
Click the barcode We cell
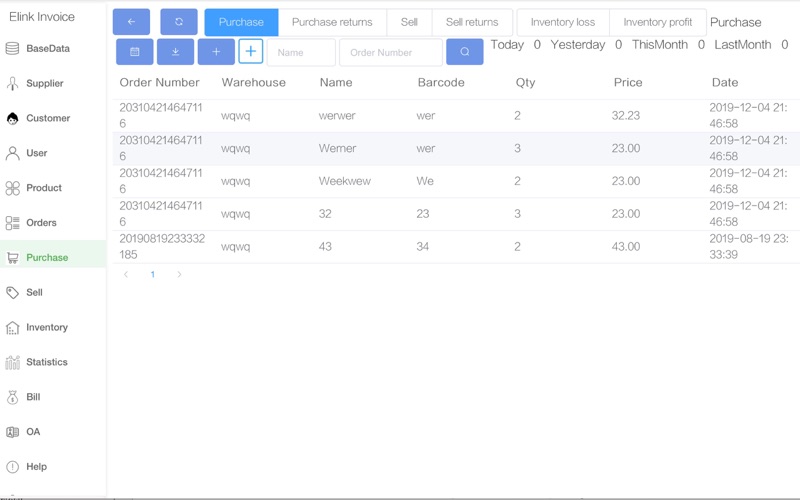(x=425, y=181)
